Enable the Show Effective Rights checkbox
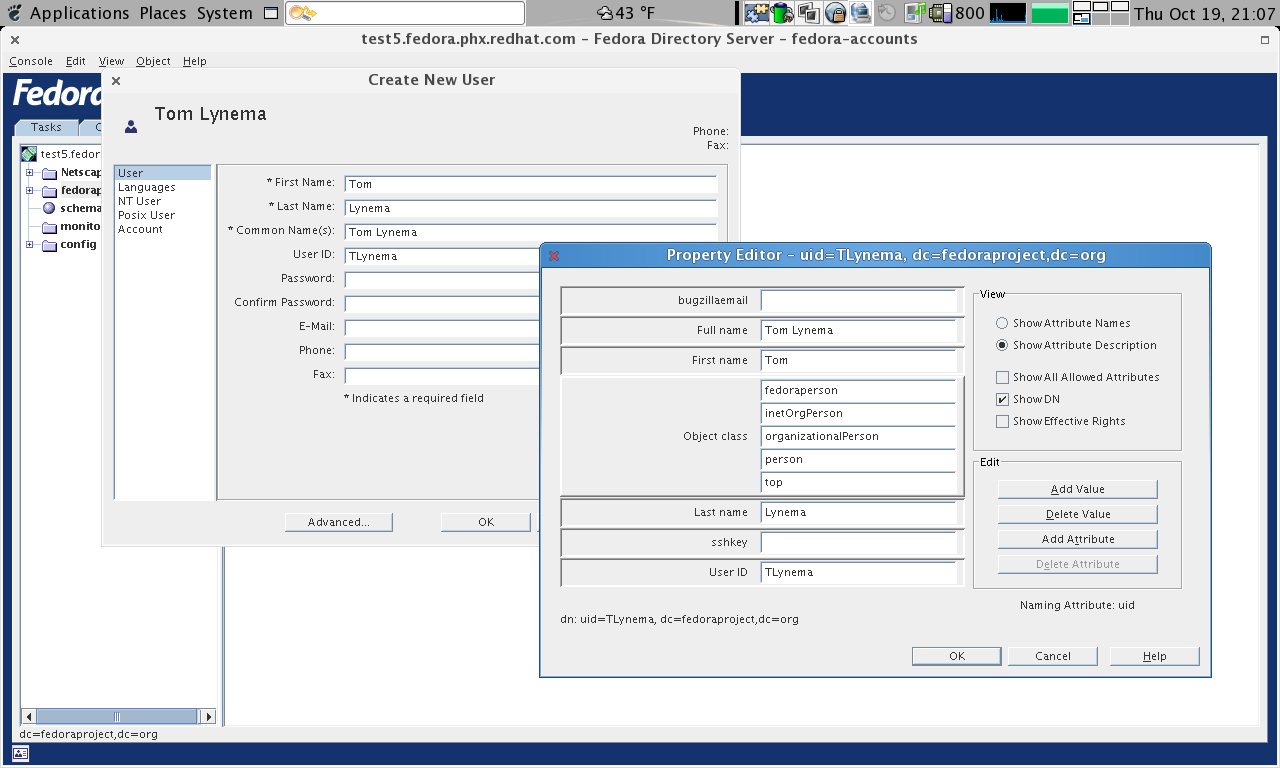1280x768 pixels. [1002, 421]
